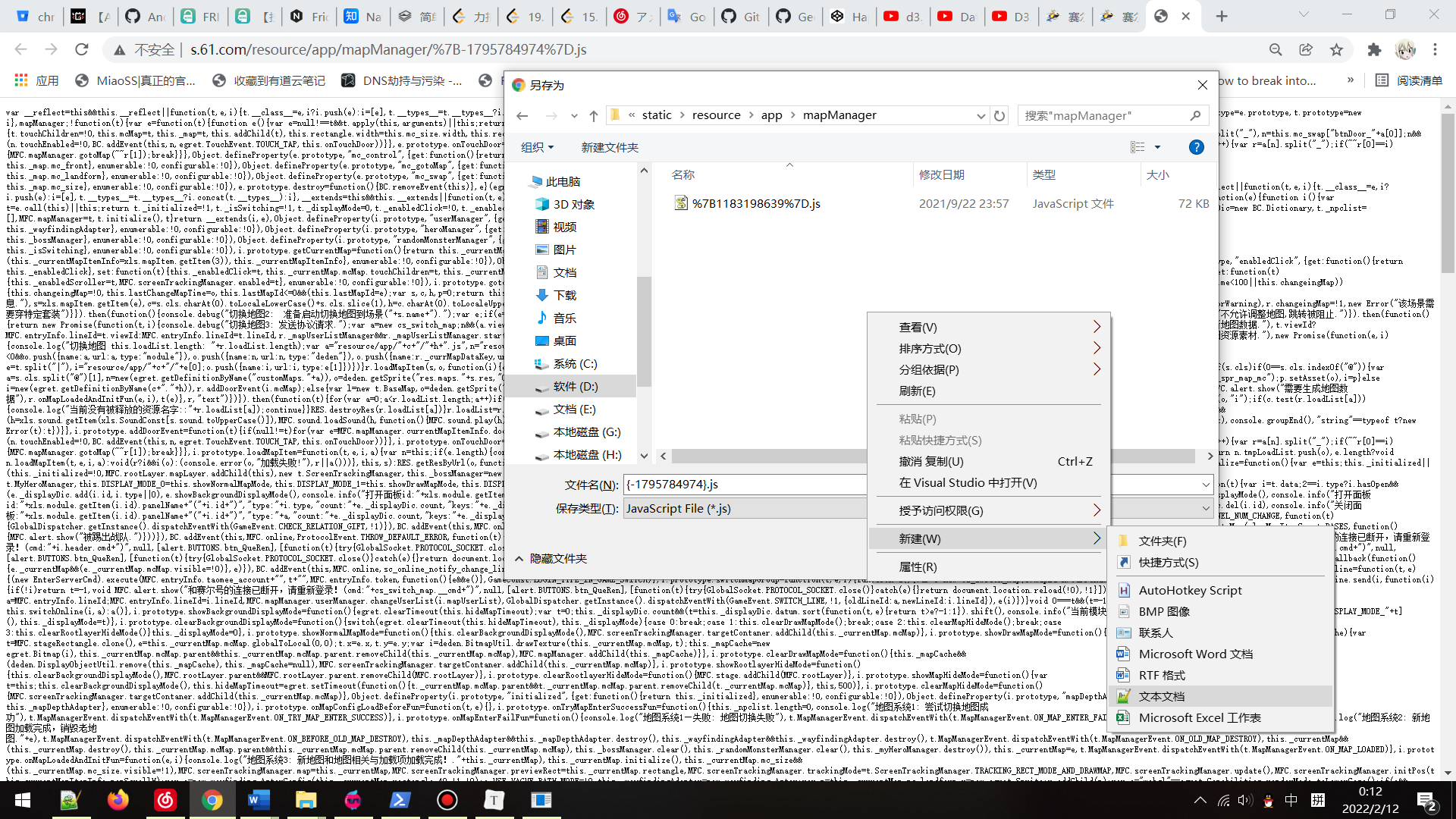
Task: Open Word from the taskbar
Action: coord(259,800)
